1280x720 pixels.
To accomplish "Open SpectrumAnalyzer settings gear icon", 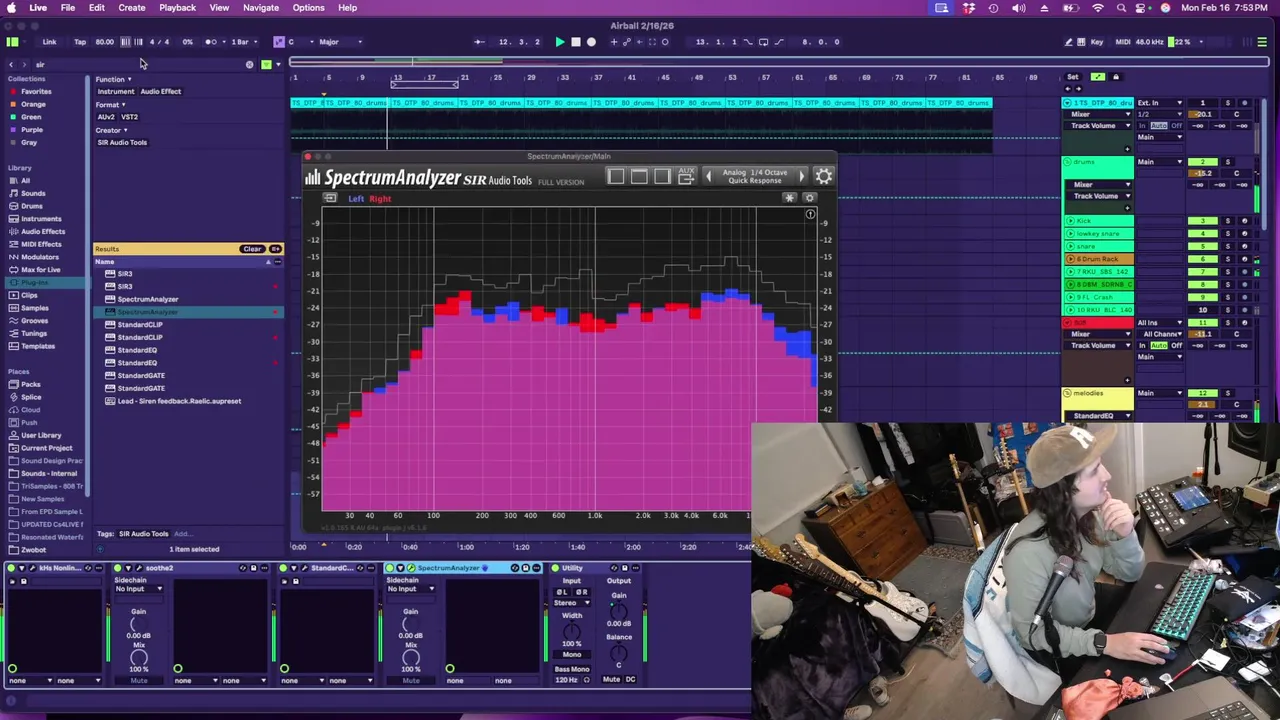I will click(824, 177).
